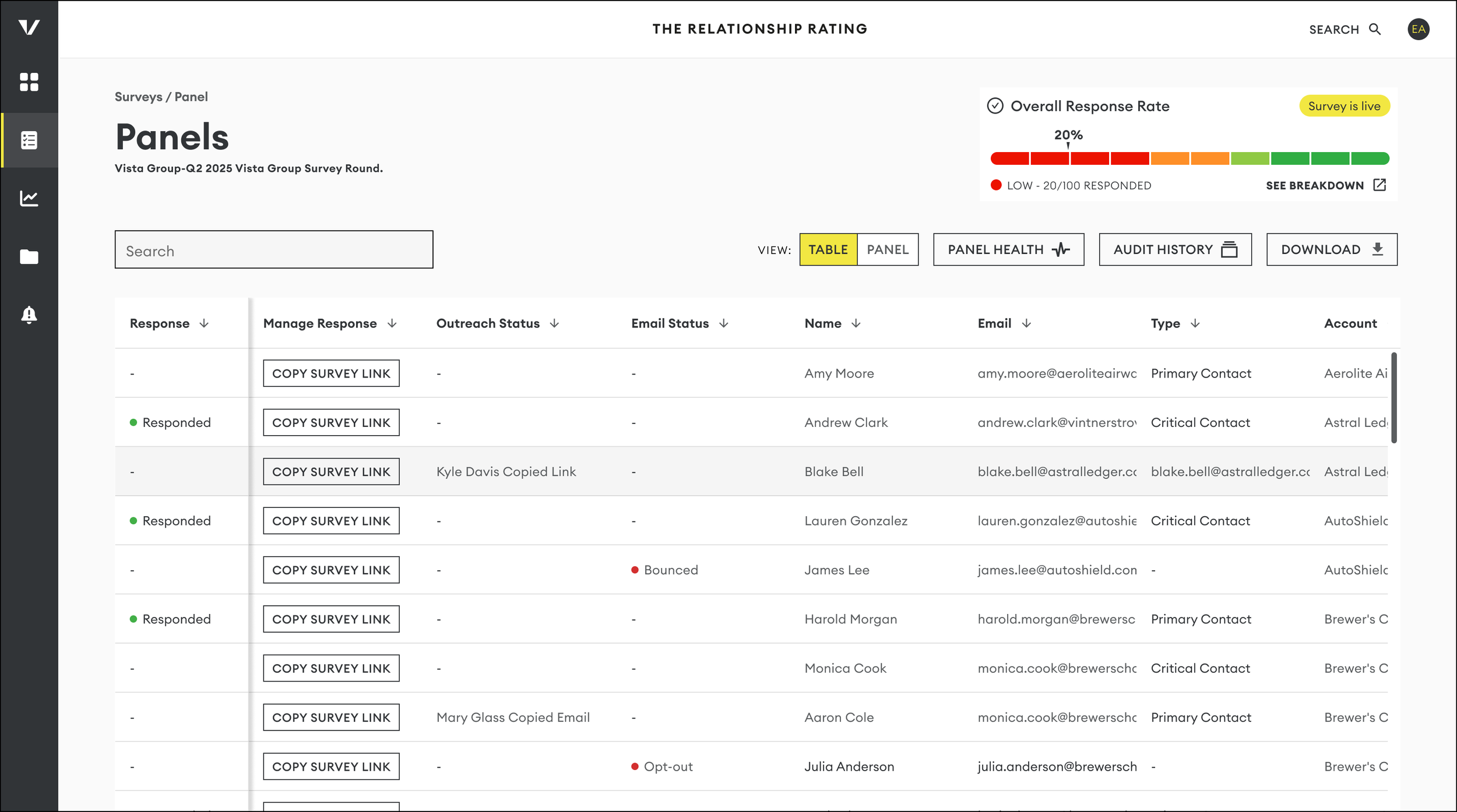Switch to the Panel view
Screen dimensions: 1457x812
(x=888, y=250)
